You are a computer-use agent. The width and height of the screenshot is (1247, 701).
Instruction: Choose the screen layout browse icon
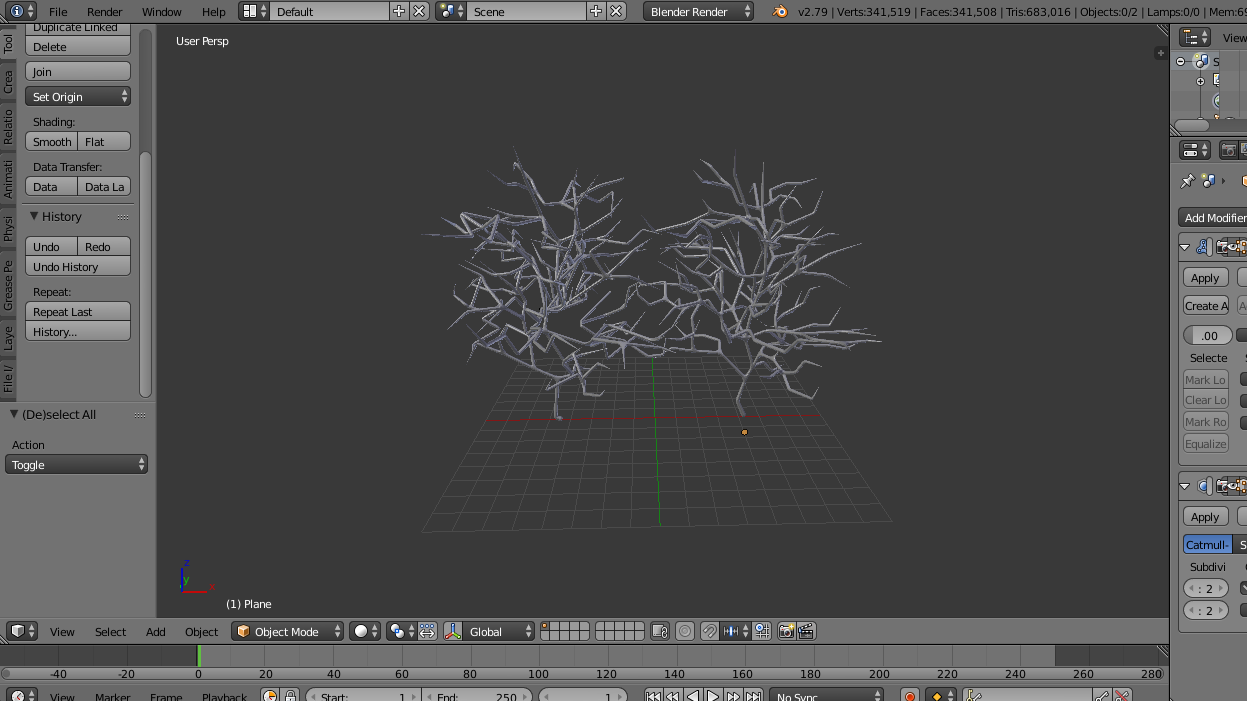click(x=255, y=11)
